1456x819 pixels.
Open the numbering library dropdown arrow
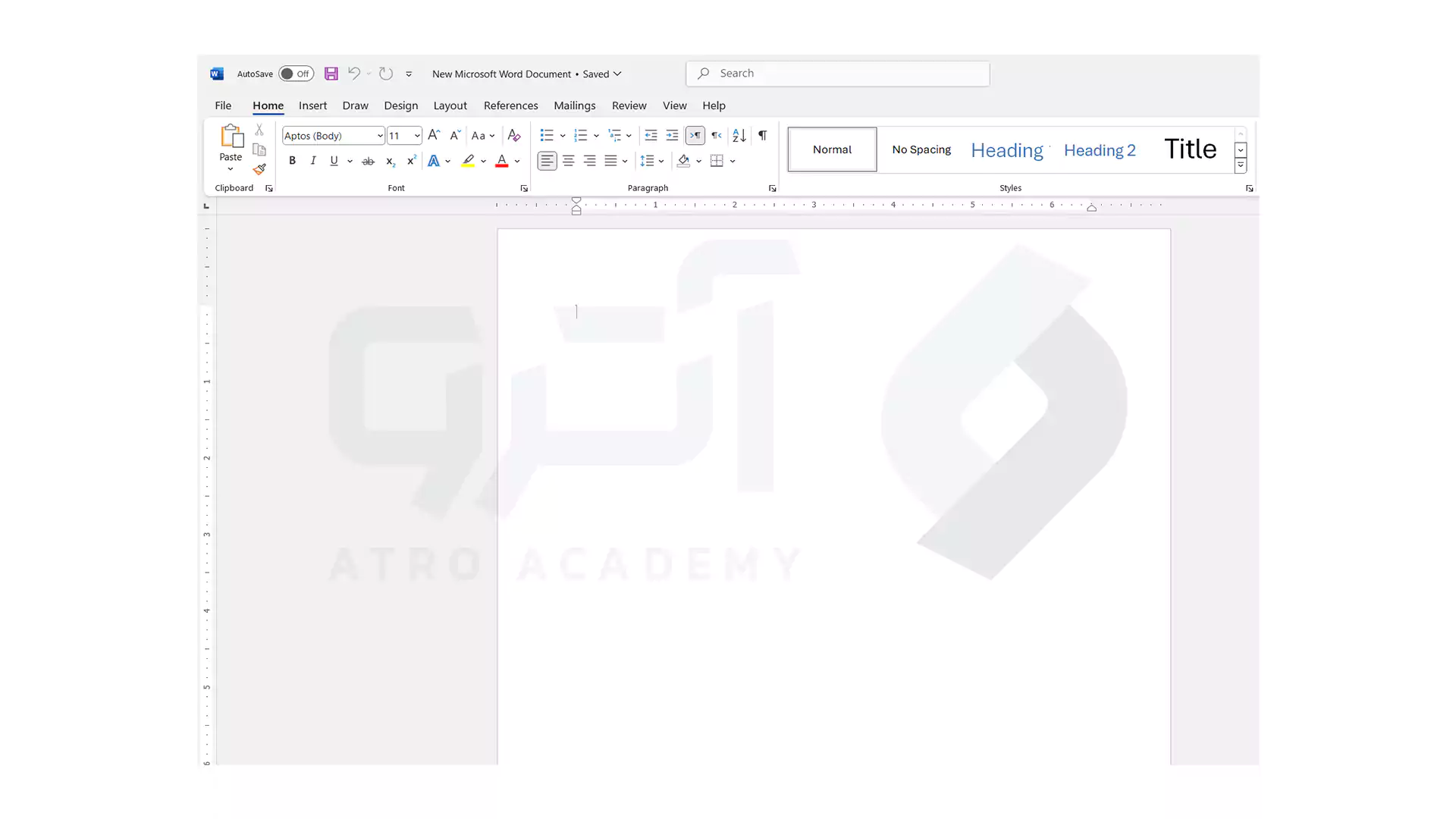tap(597, 136)
